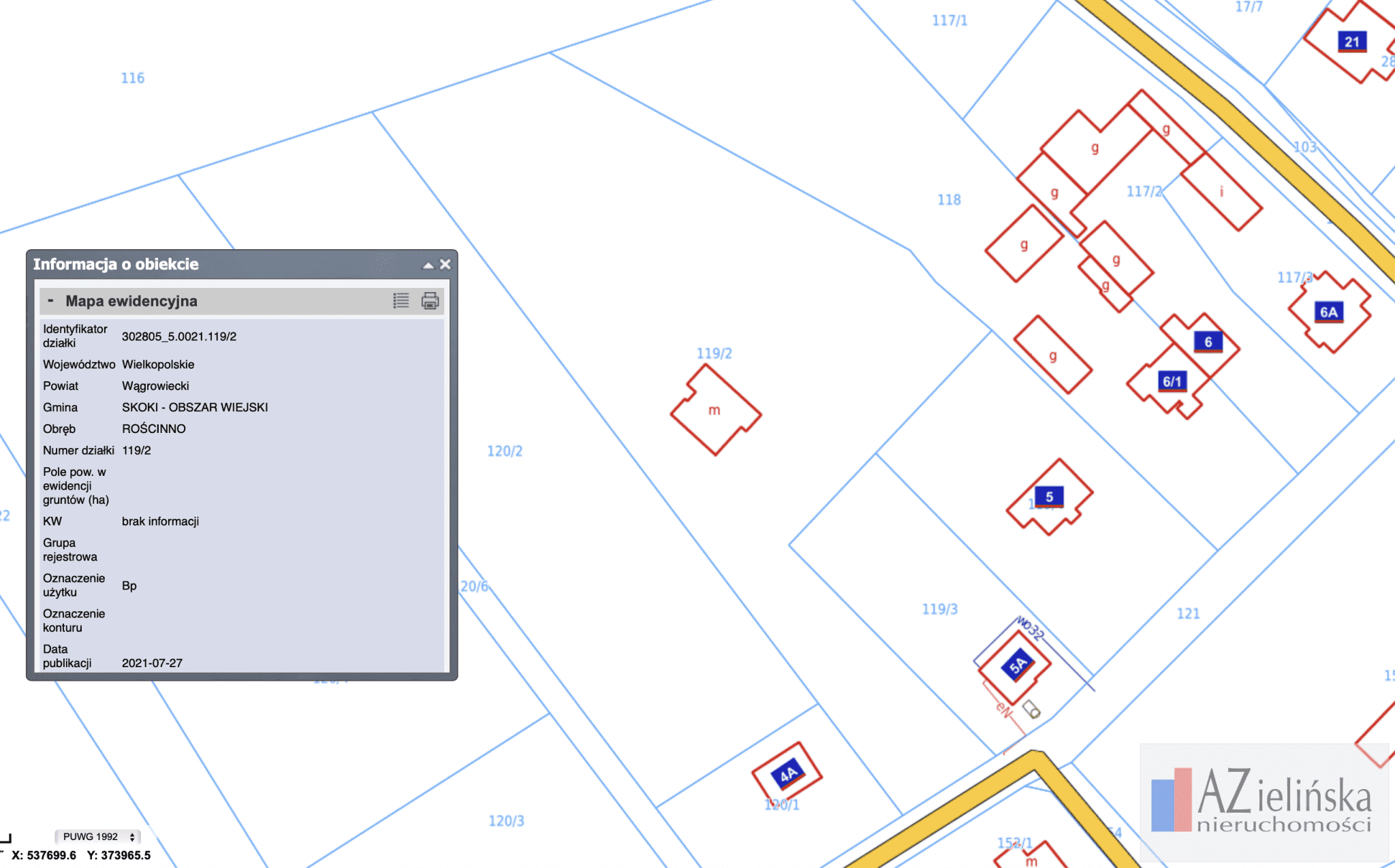Click the address marker labeled 6/1
1395x868 pixels.
tap(1172, 381)
